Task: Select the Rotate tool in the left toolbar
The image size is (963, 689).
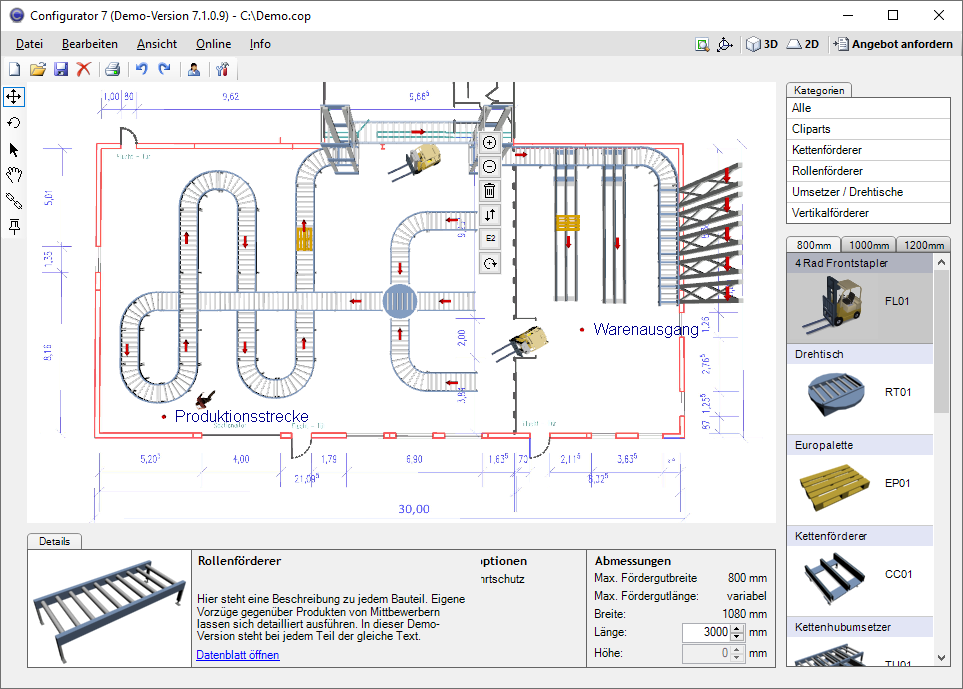Action: 14,123
